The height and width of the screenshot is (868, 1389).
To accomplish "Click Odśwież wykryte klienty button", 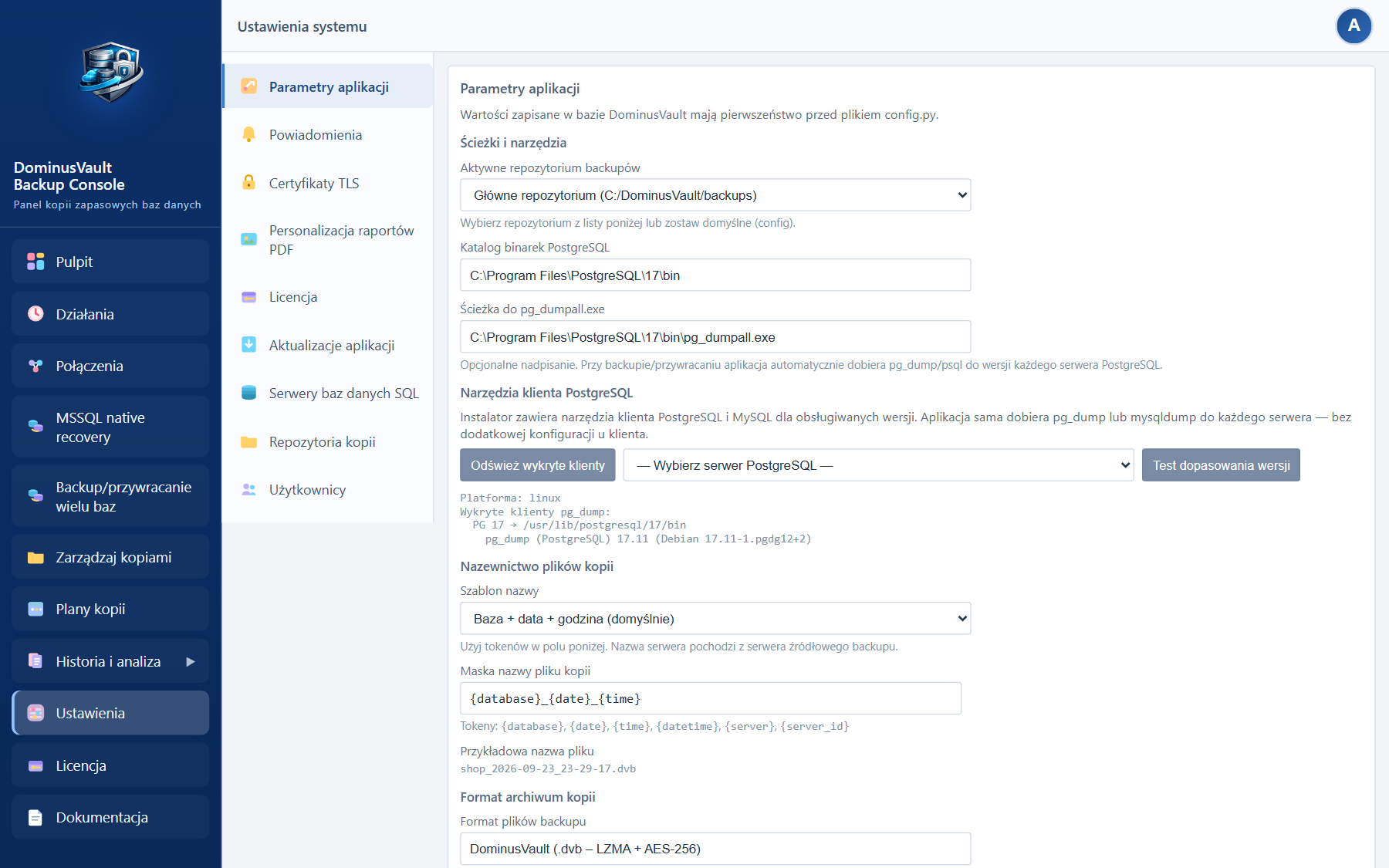I will [x=538, y=465].
